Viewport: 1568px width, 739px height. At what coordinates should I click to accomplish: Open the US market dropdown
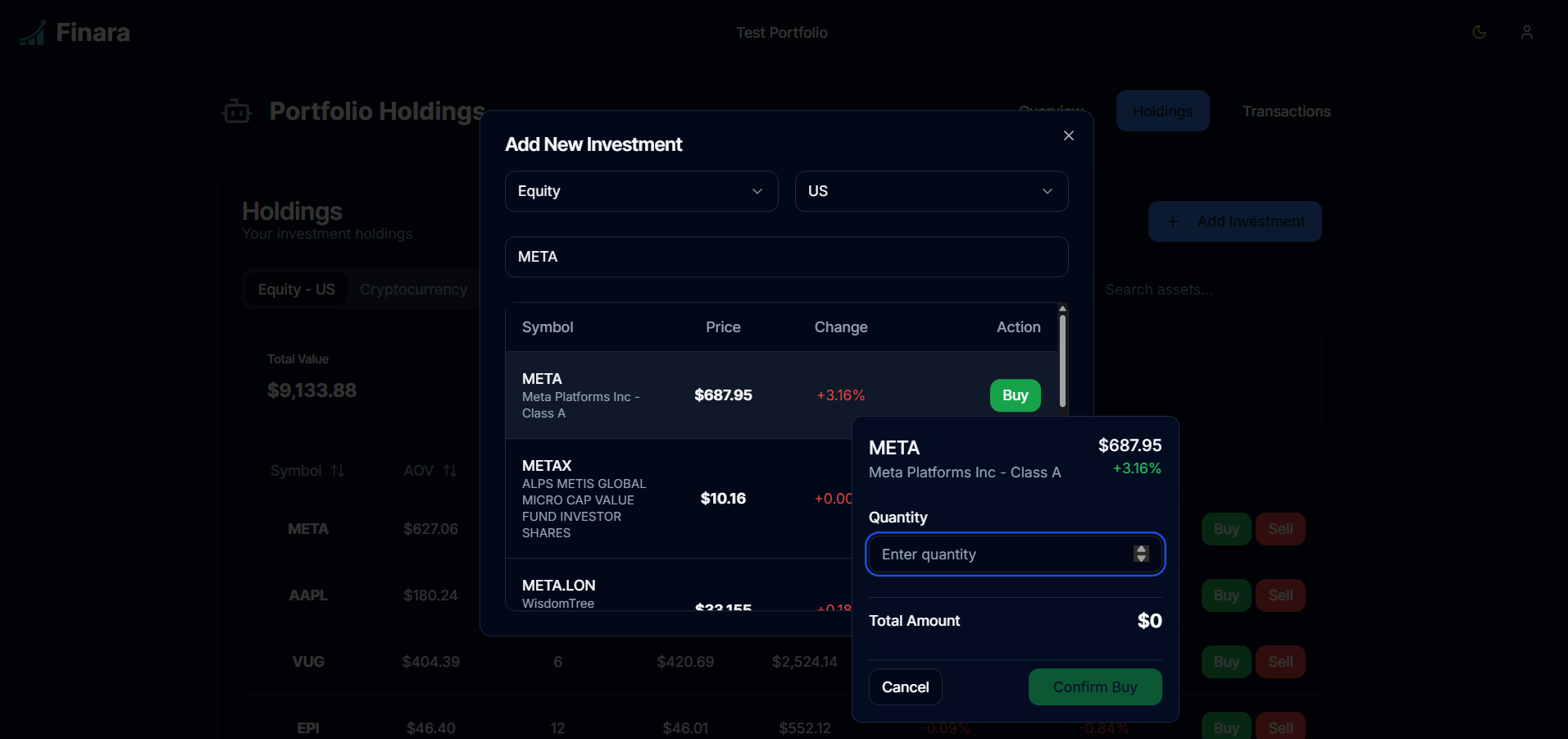[932, 191]
